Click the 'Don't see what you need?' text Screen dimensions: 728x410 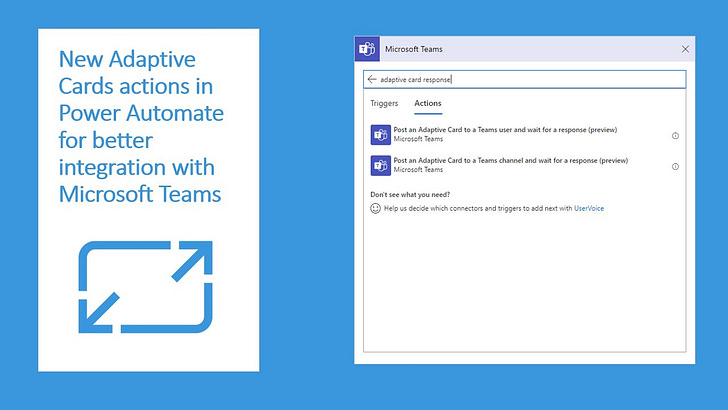point(410,195)
